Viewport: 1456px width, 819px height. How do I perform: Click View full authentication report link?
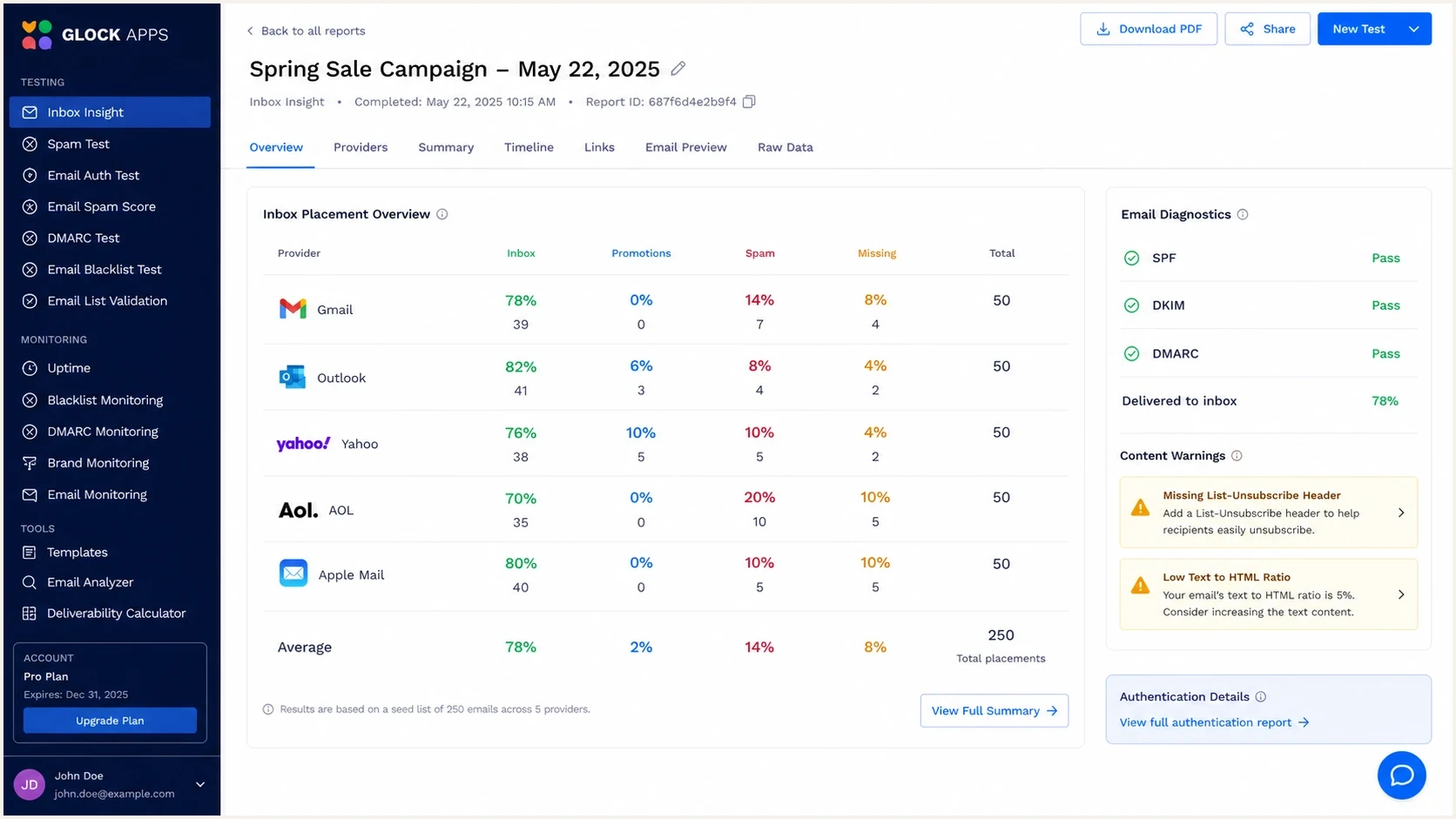(1214, 722)
